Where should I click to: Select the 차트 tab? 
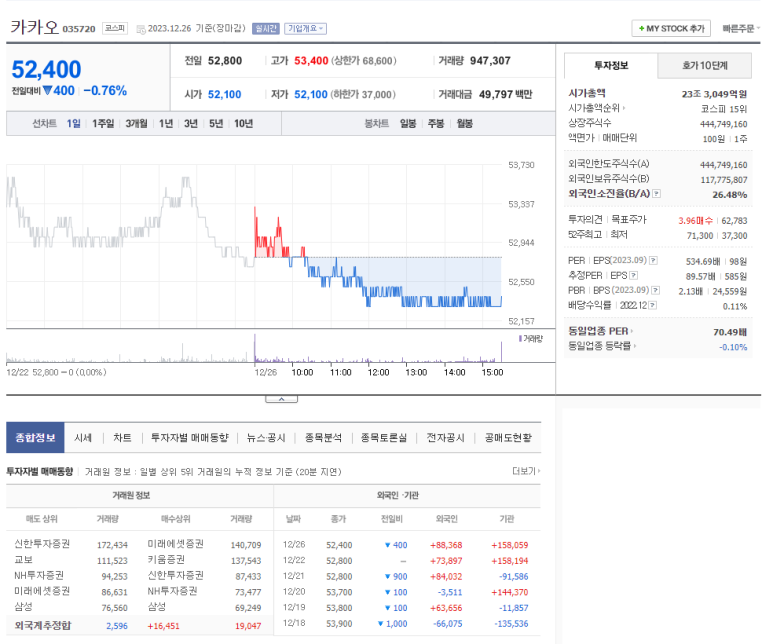coord(122,438)
